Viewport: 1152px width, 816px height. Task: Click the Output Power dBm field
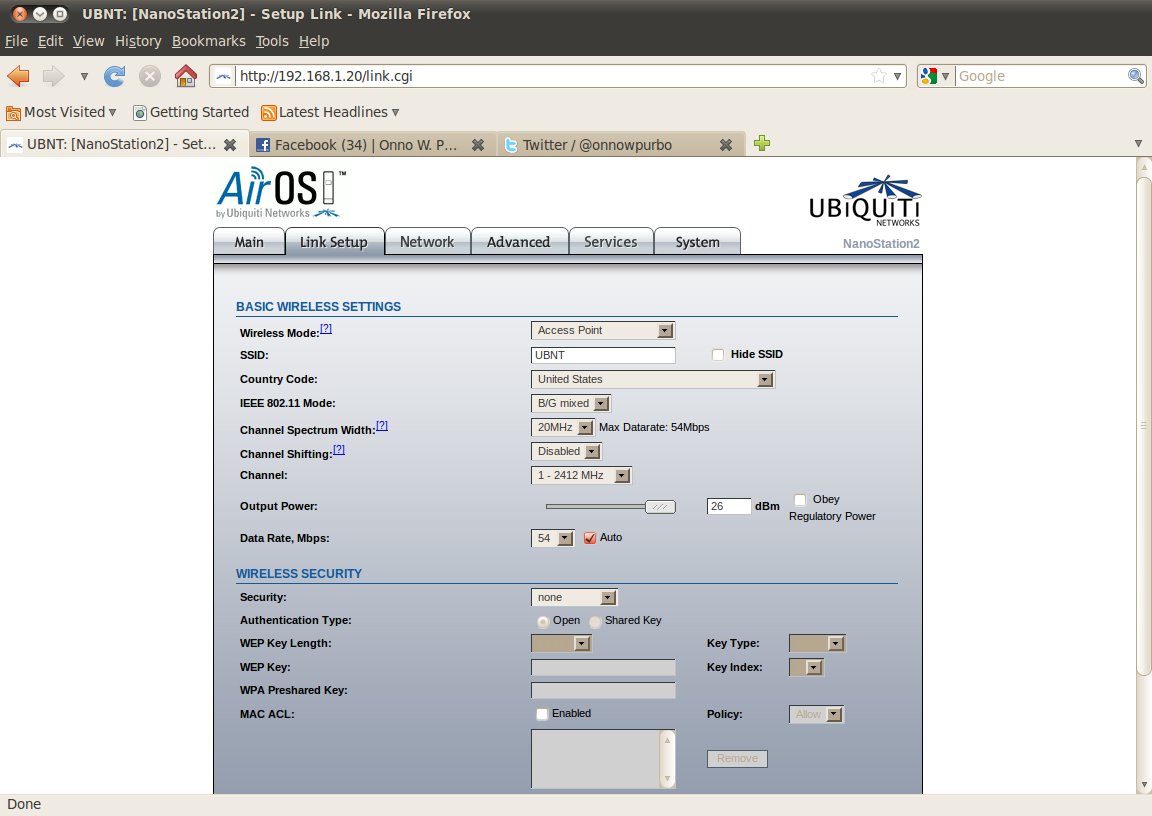(728, 506)
